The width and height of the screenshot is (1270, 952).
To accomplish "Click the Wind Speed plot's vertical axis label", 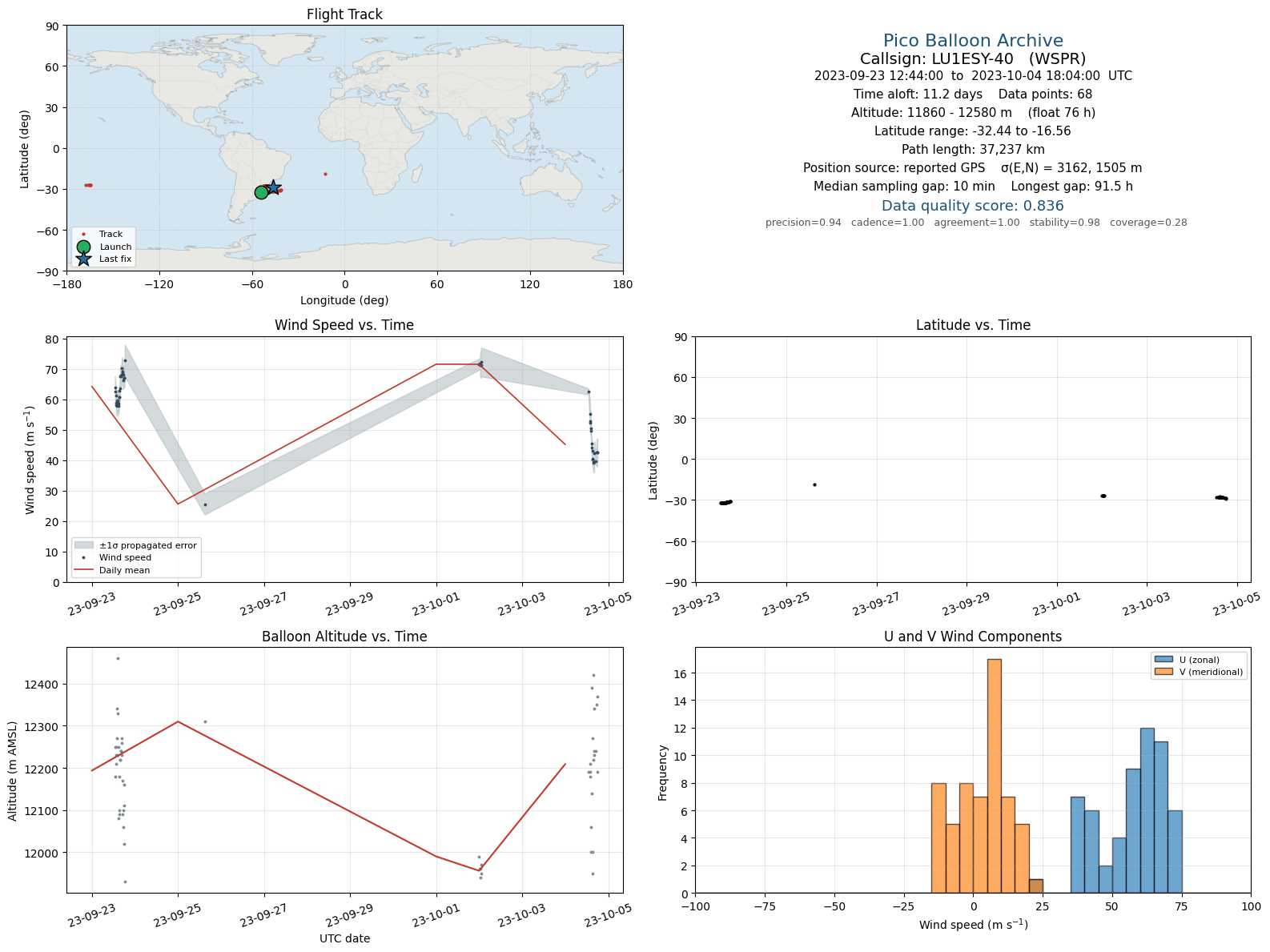I will [x=30, y=460].
